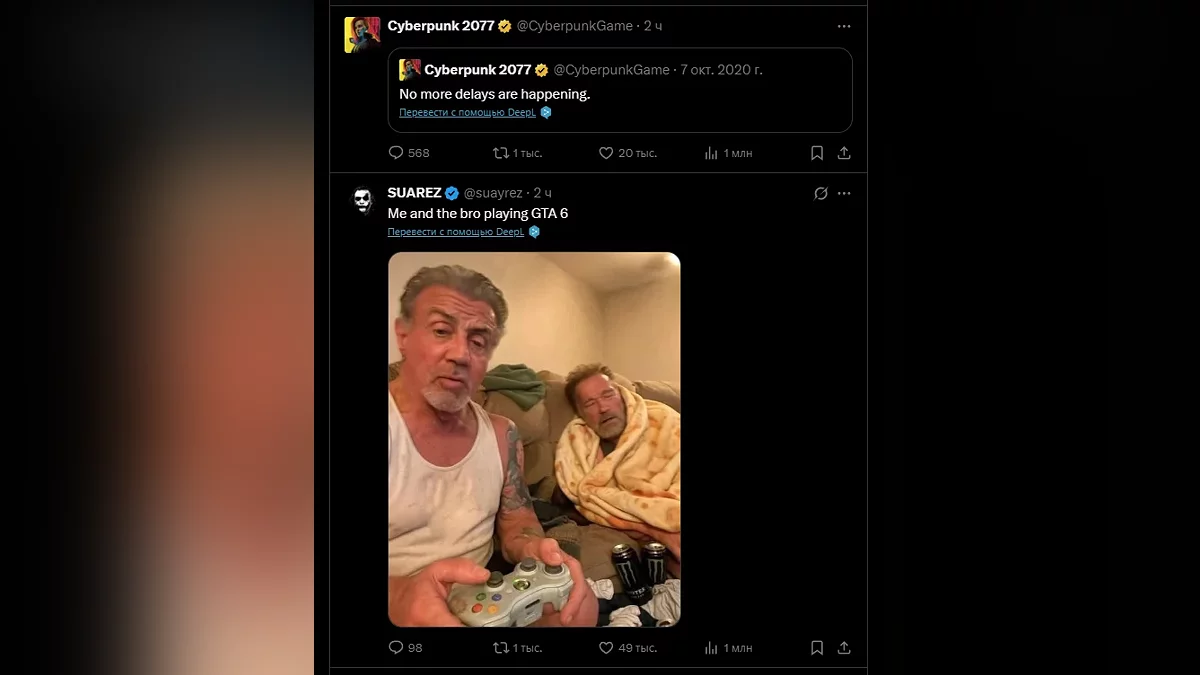Reply to the SUAREZ GTA 6 tweet
The height and width of the screenshot is (675, 1200).
396,648
